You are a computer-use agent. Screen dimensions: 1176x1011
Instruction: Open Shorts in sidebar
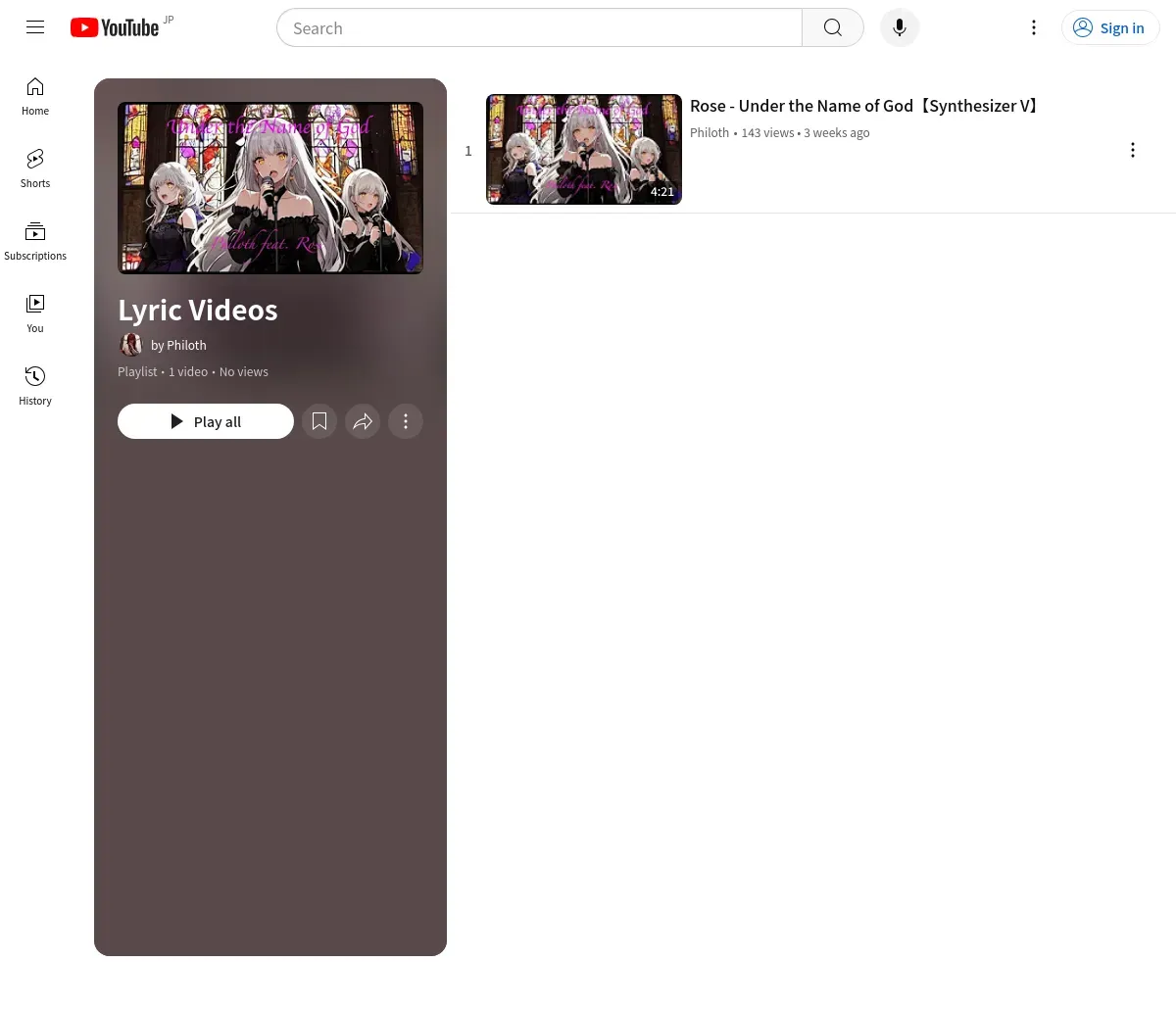tap(35, 169)
